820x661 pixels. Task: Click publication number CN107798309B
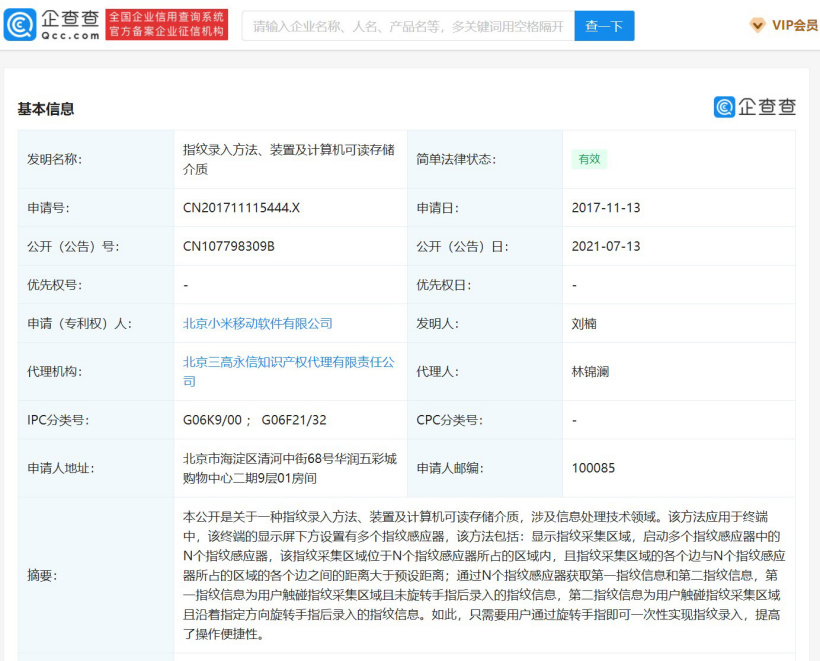229,246
